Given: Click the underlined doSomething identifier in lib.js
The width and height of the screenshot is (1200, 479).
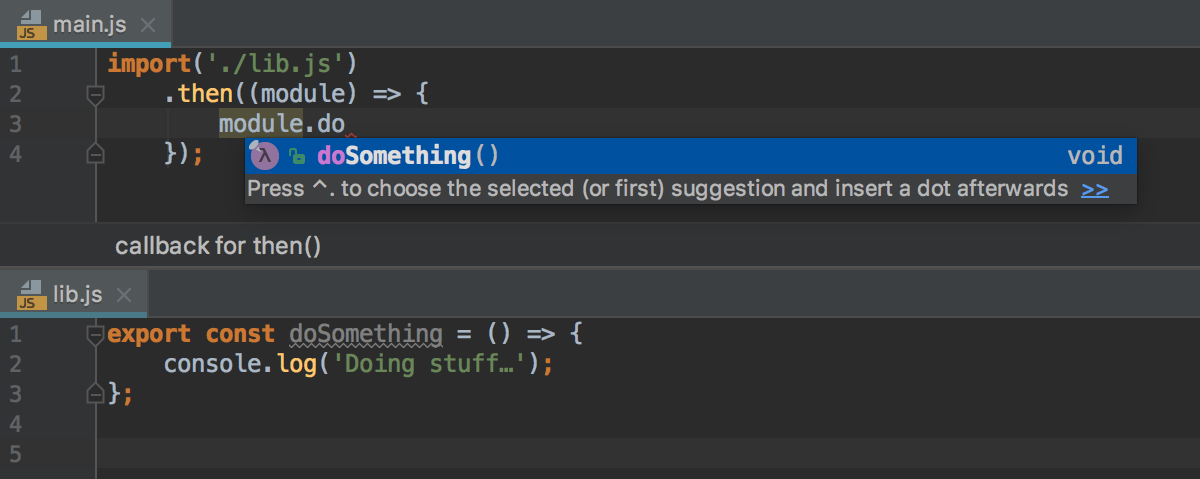Looking at the screenshot, I should 366,334.
